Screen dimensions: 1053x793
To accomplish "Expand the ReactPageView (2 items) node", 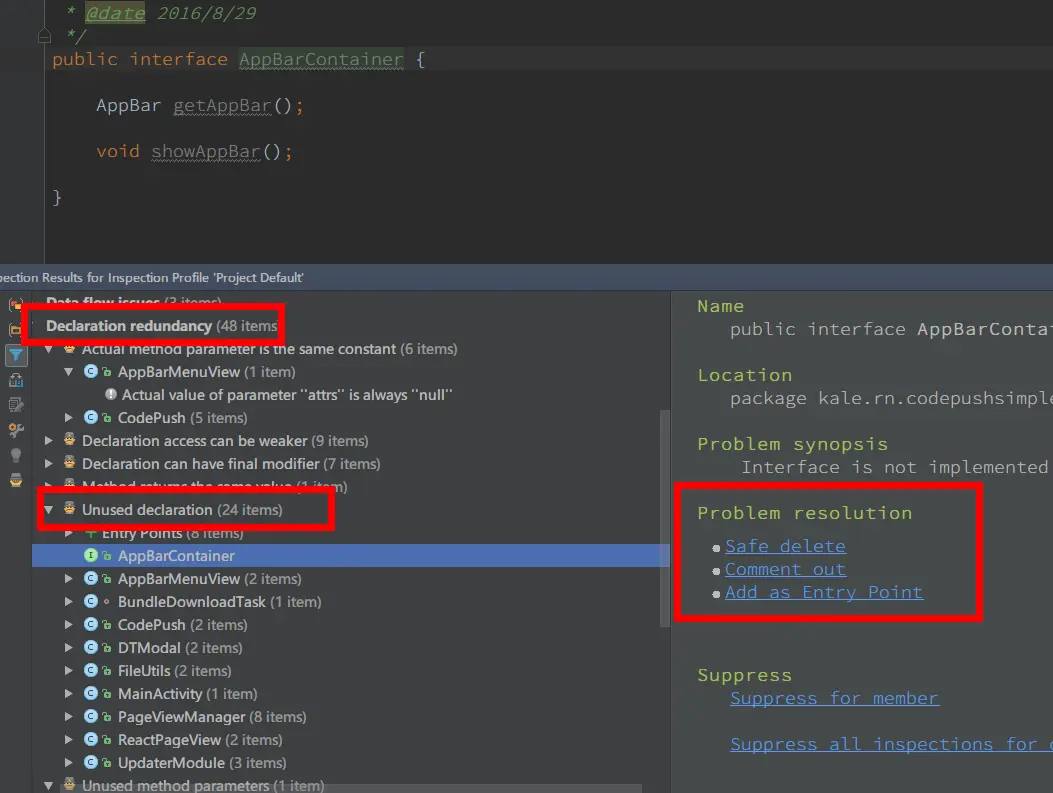I will pyautogui.click(x=68, y=739).
